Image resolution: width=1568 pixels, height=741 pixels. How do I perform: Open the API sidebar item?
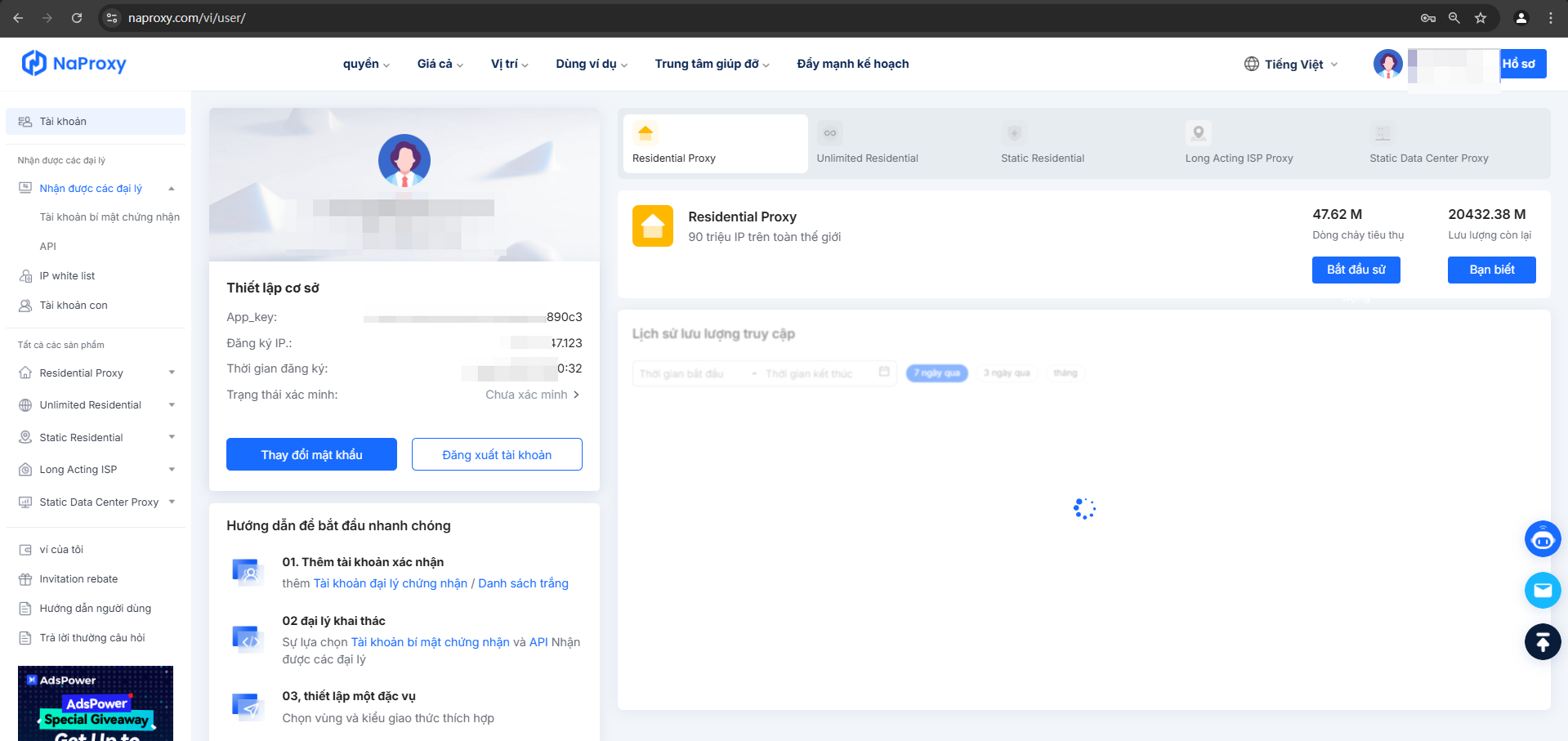(48, 247)
